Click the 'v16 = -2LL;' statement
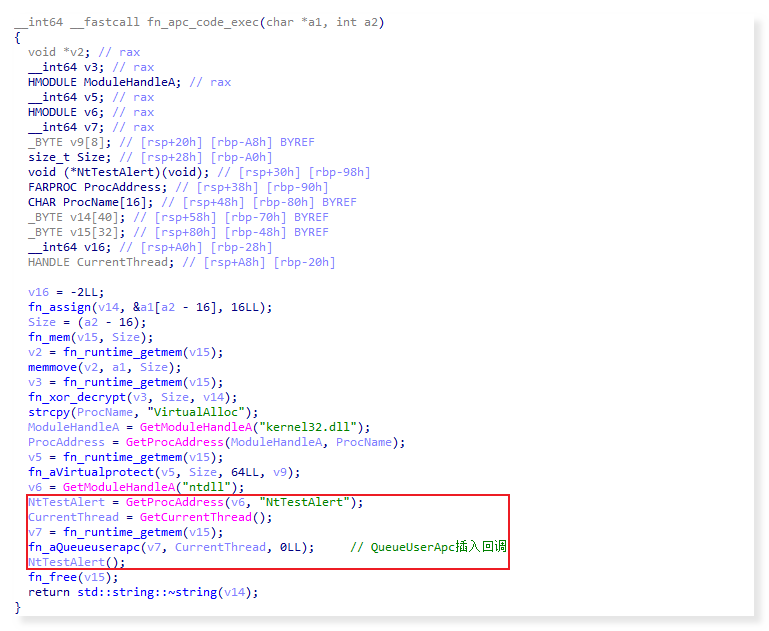Image resolution: width=769 pixels, height=631 pixels. [66, 293]
